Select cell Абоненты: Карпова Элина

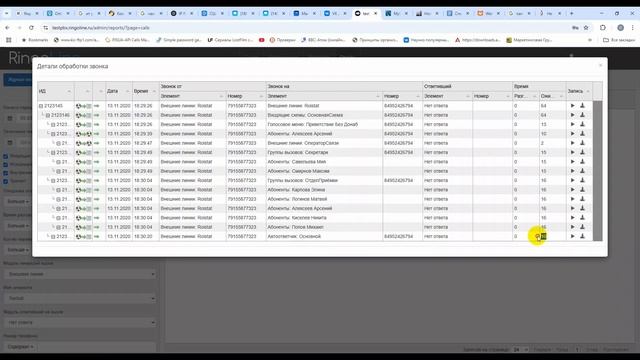point(324,190)
